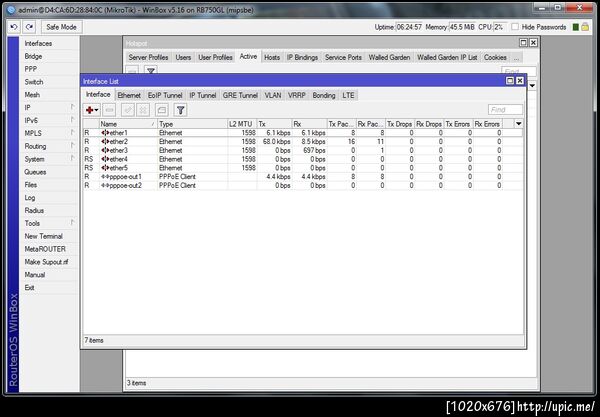Open Interfaces from sidebar menu
This screenshot has width=600, height=417.
(x=38, y=43)
